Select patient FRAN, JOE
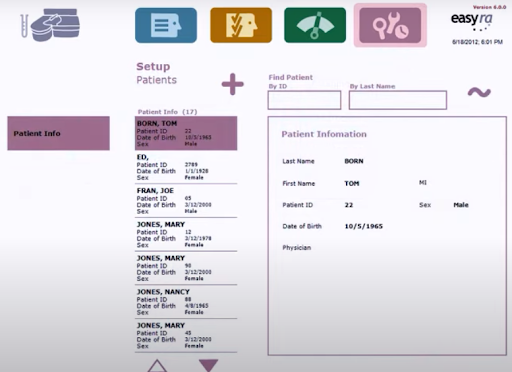Screen dimensions: 512x372 click(x=186, y=201)
